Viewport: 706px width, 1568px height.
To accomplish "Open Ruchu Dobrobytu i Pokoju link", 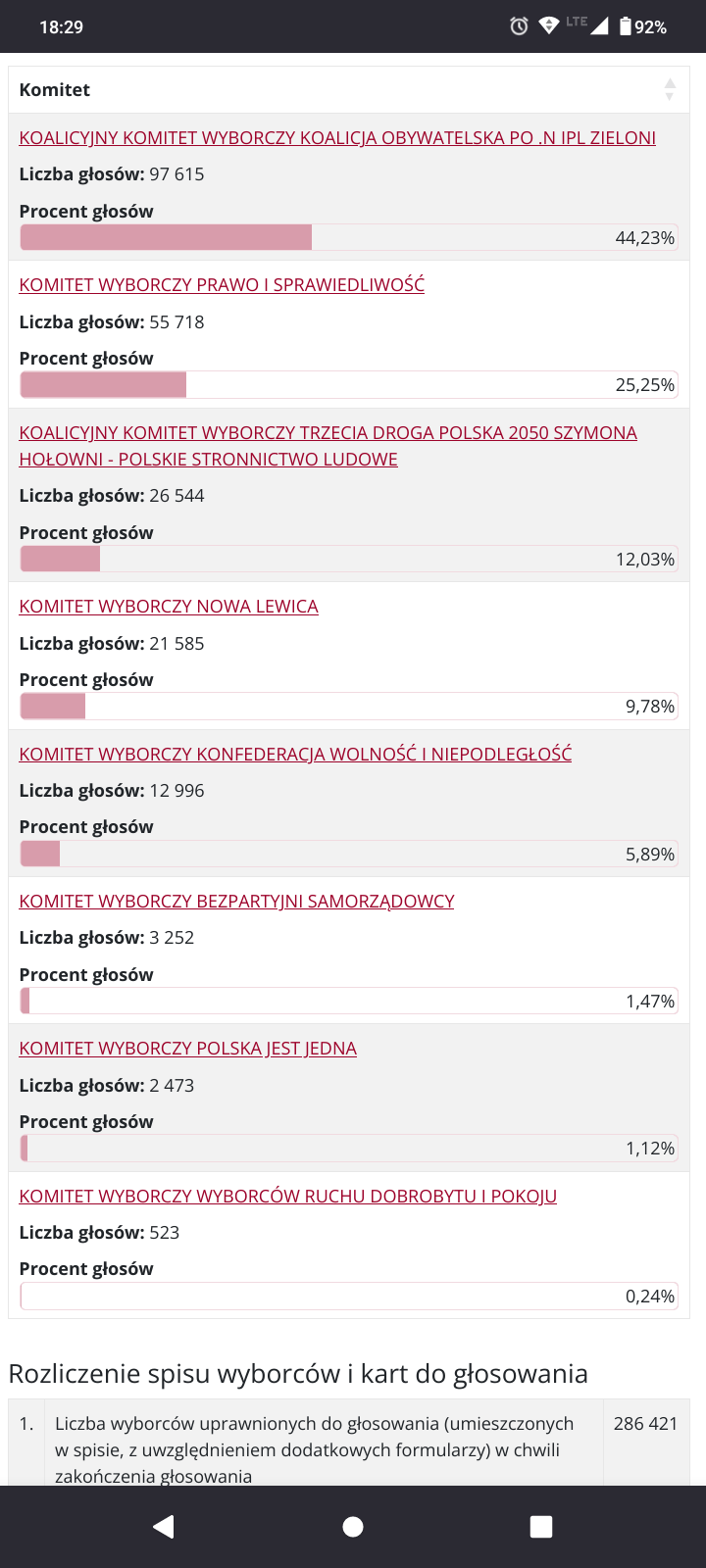I will [287, 1197].
